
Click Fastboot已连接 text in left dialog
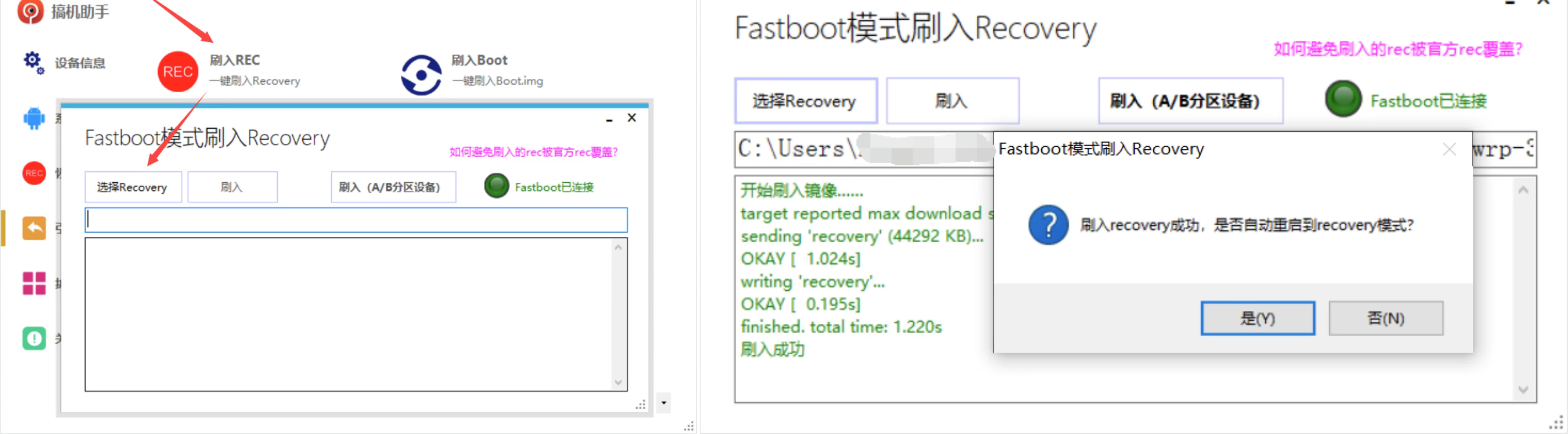point(554,187)
